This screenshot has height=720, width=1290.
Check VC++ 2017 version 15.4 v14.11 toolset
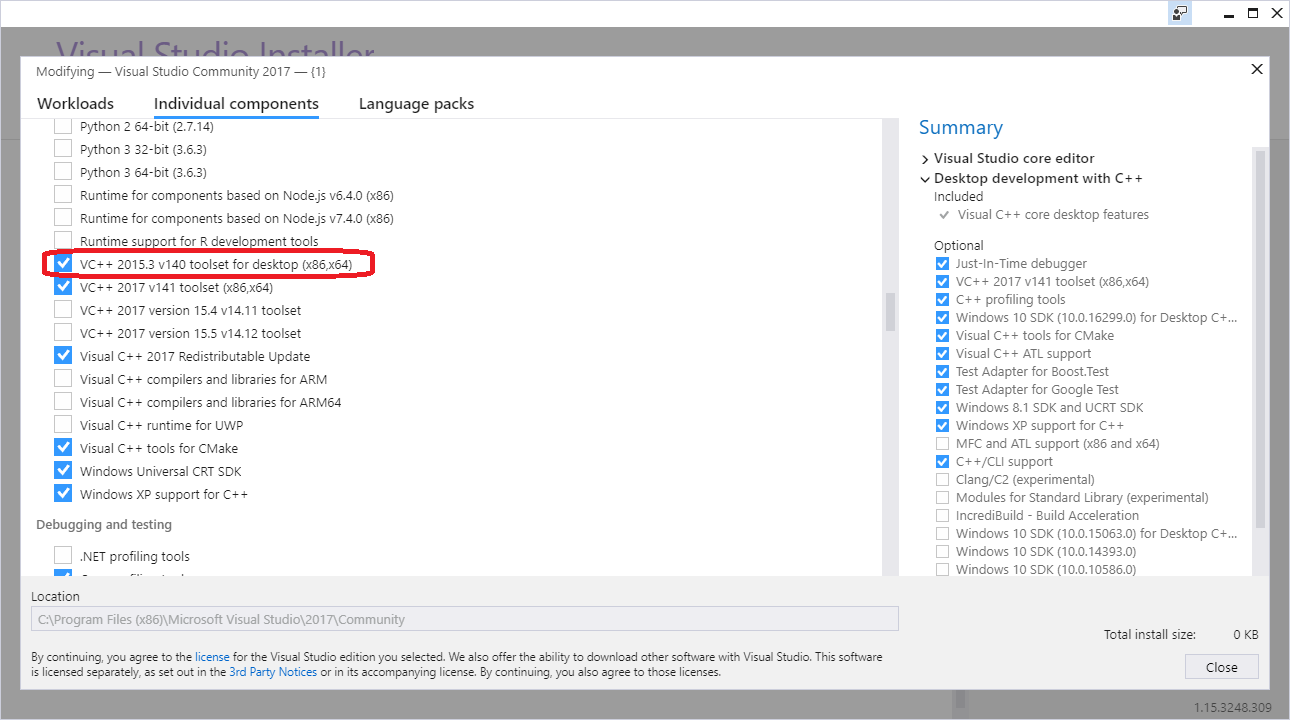[63, 310]
